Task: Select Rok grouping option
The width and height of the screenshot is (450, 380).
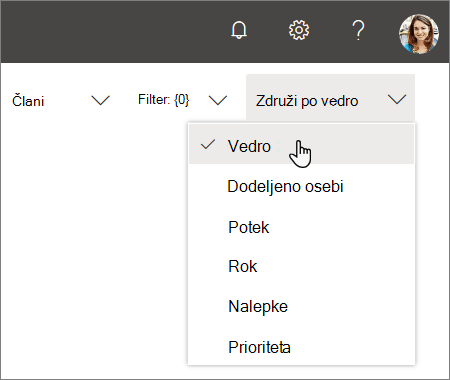Action: (301, 266)
